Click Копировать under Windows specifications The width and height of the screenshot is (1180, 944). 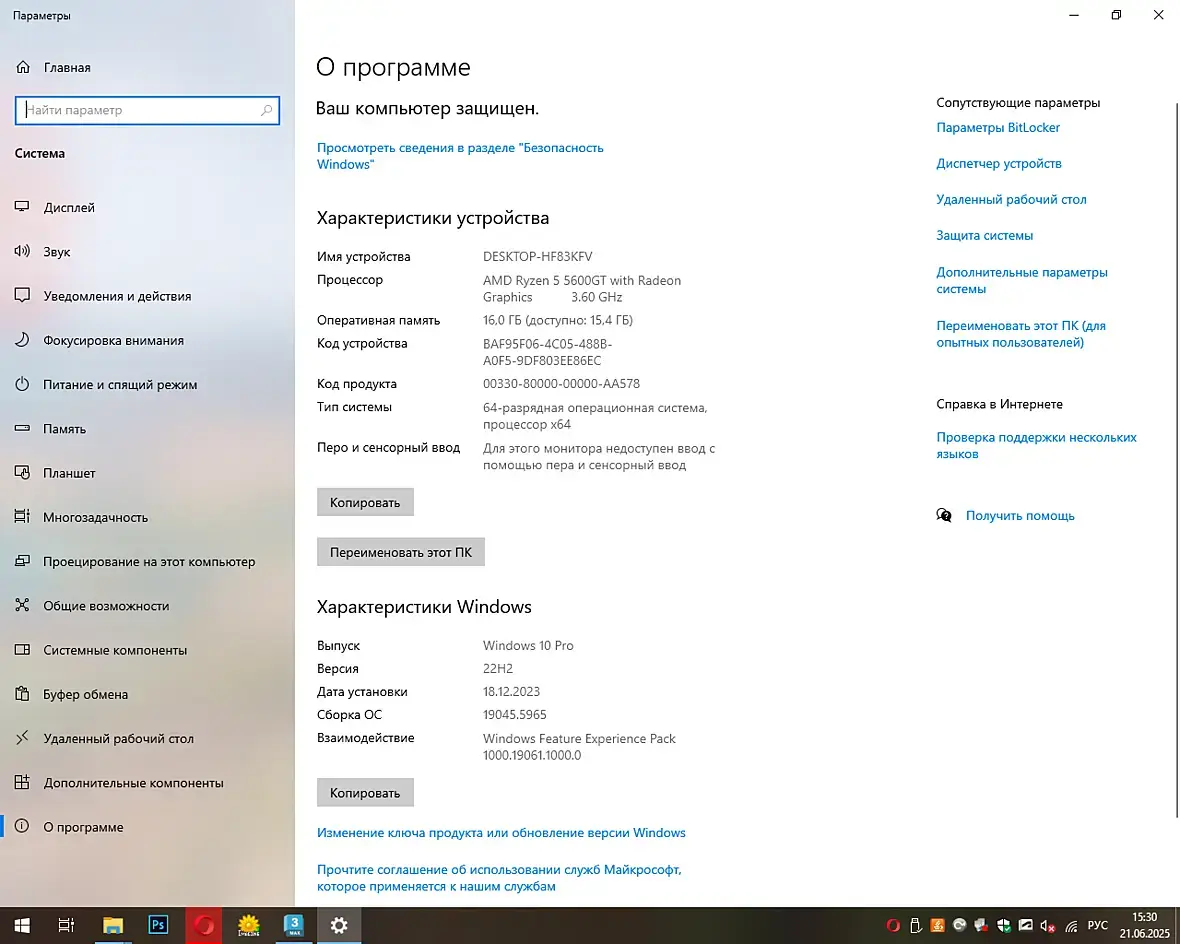(x=365, y=793)
